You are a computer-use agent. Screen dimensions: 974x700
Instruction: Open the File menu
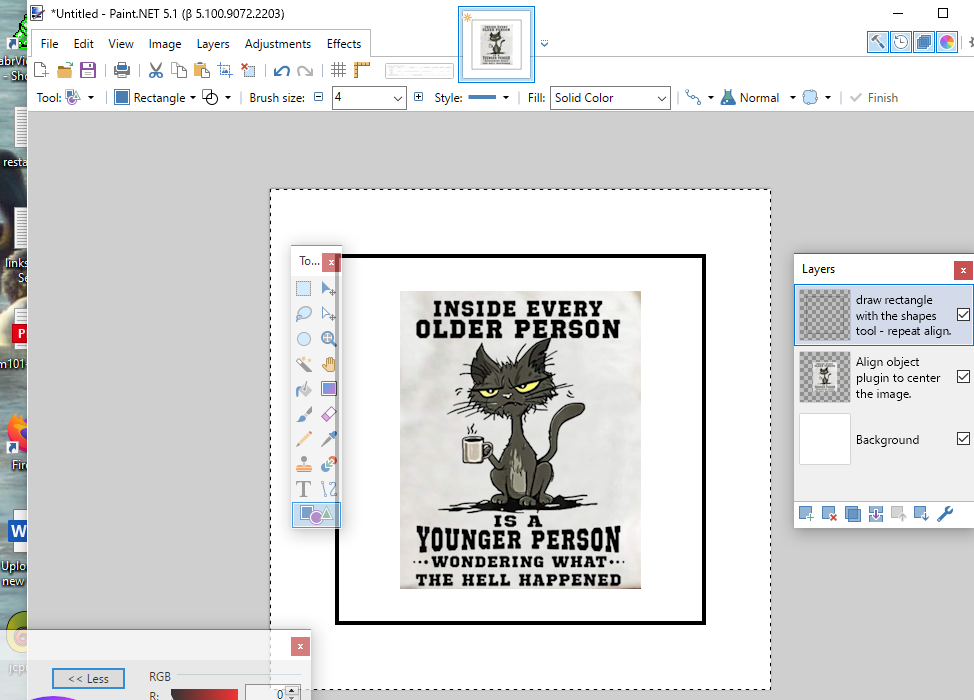coord(49,44)
